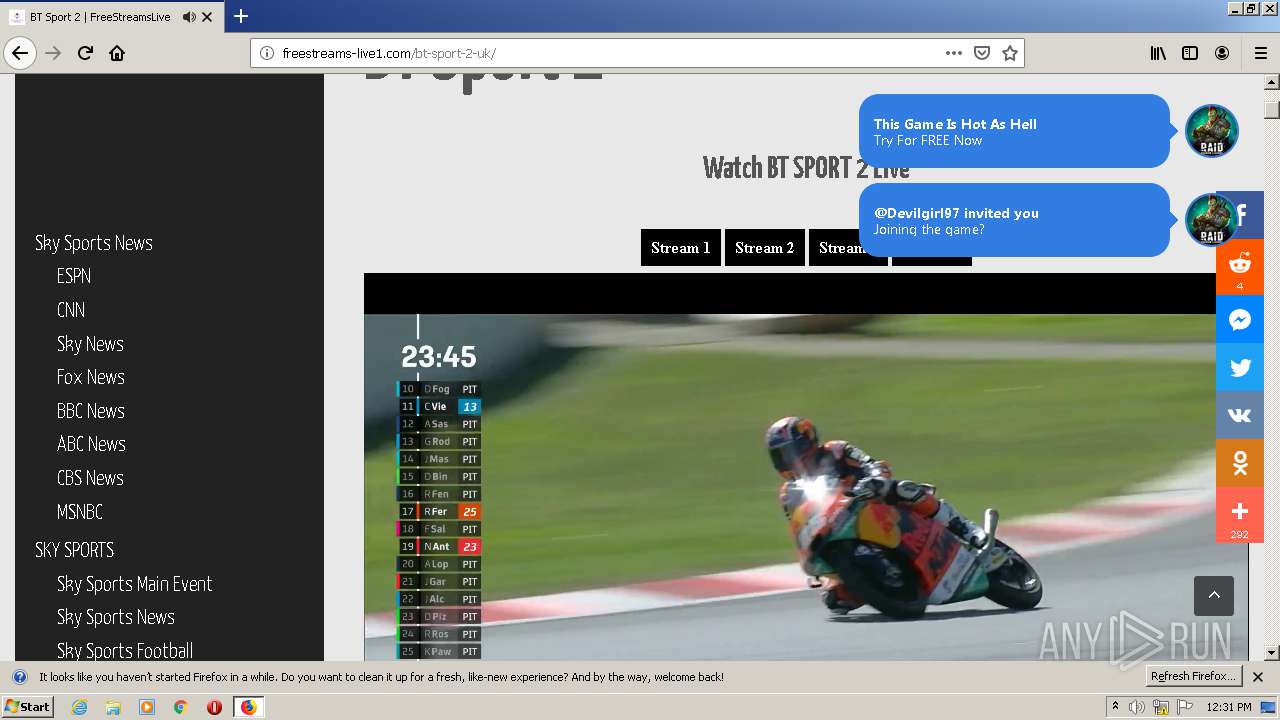Save page to Pocket
Screen dimensions: 1280x720
pyautogui.click(x=982, y=53)
